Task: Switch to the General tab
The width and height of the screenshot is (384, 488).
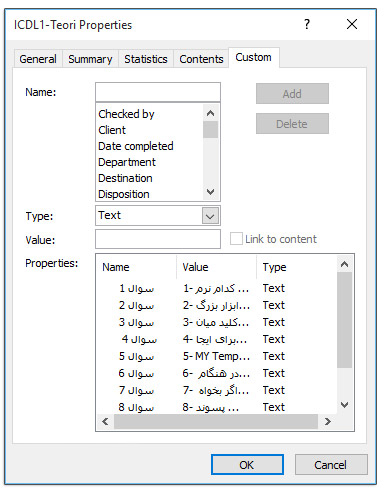Action: [x=38, y=59]
